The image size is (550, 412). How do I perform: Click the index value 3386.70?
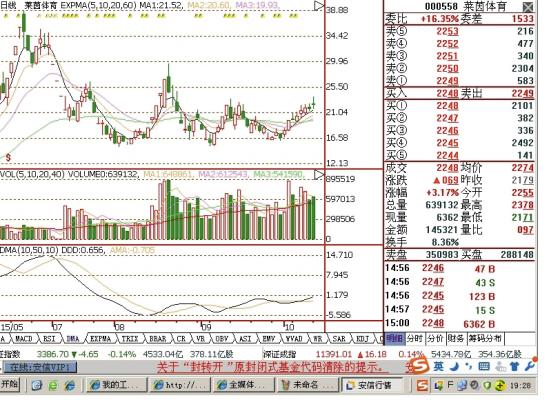tap(53, 354)
